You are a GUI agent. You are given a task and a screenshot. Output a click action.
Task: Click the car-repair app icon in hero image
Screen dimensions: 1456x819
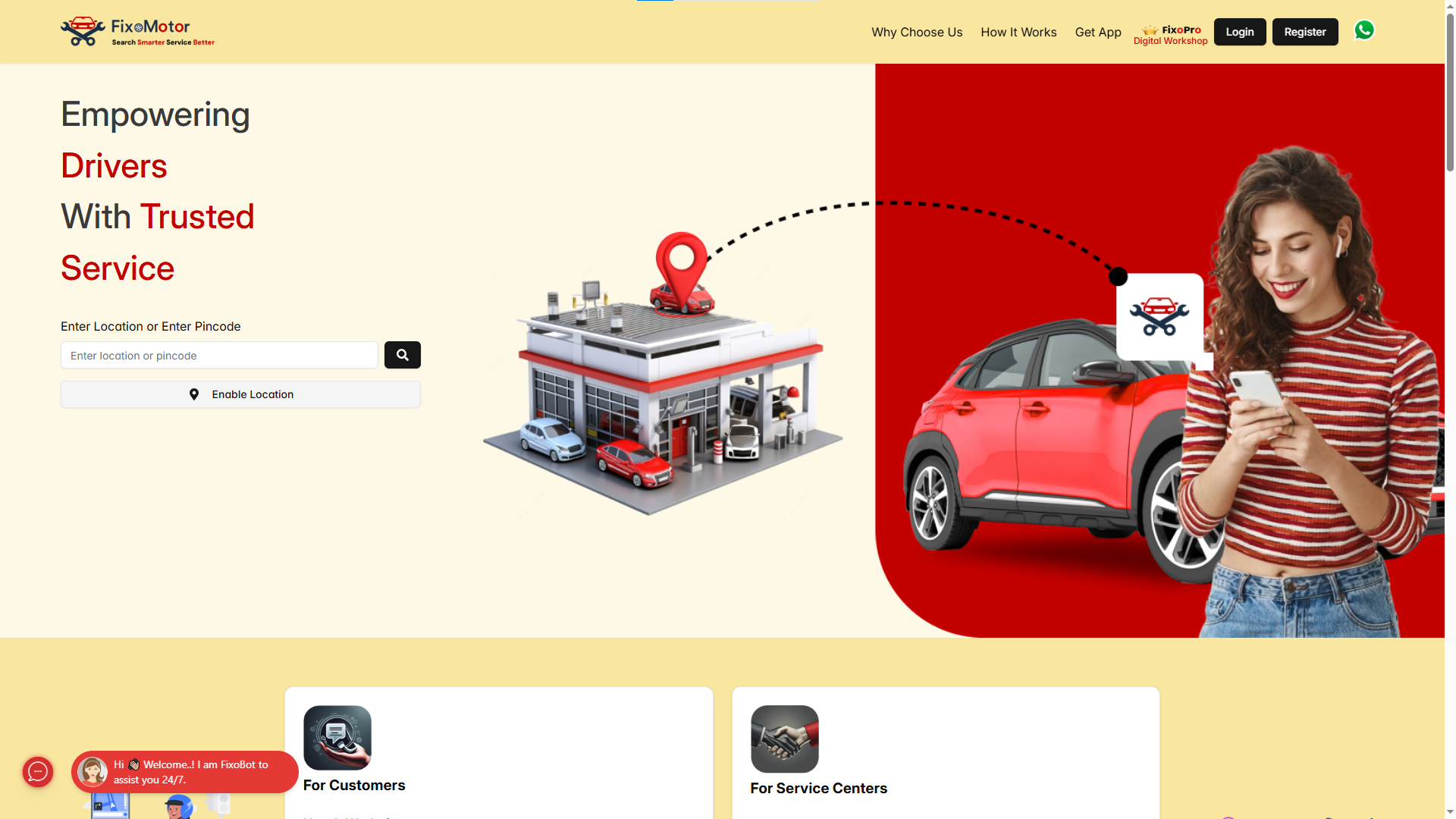click(x=1159, y=318)
